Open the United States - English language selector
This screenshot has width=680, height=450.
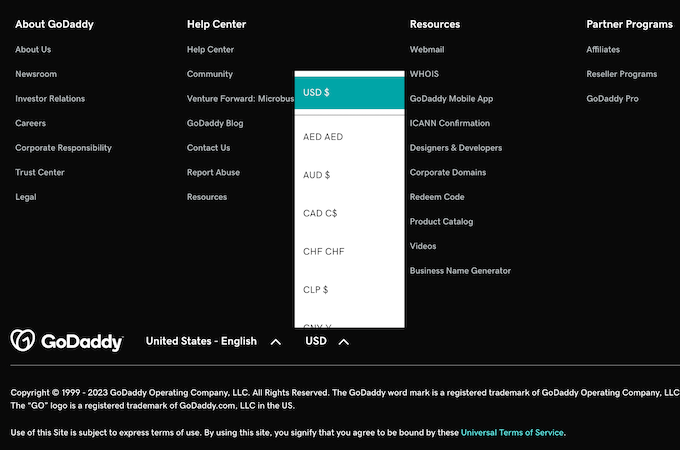click(213, 342)
